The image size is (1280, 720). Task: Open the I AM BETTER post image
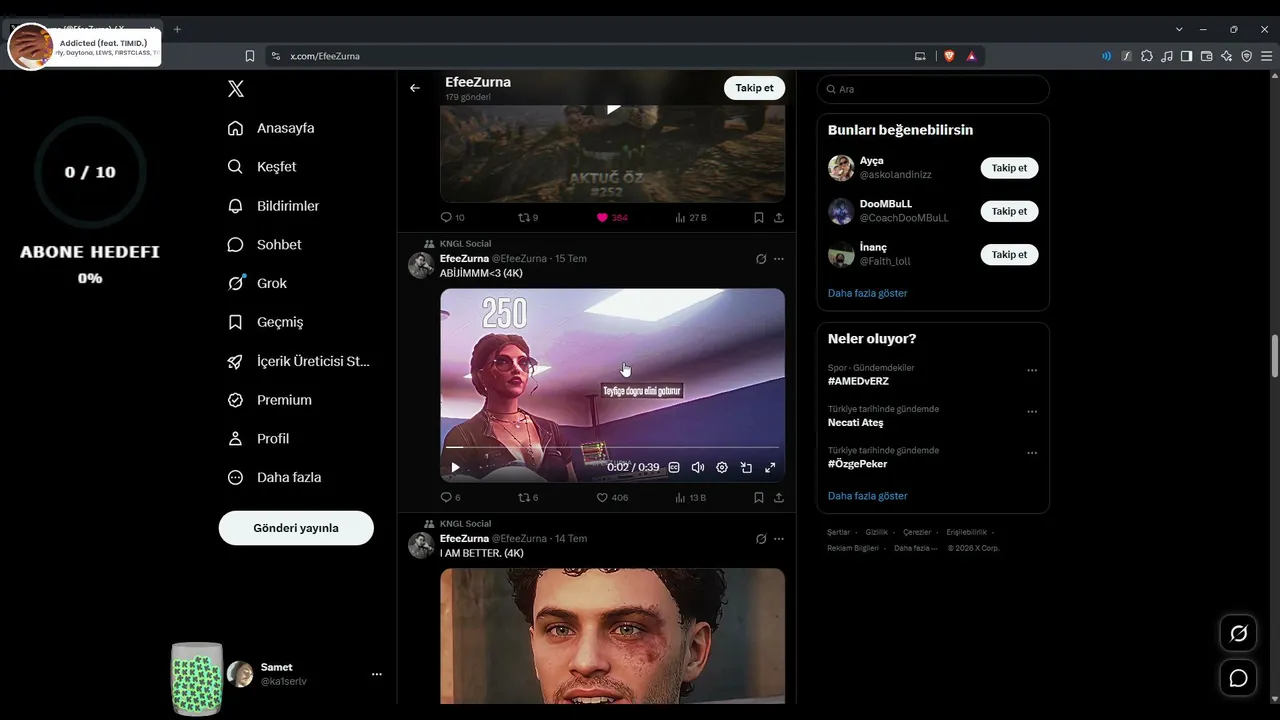click(x=612, y=636)
